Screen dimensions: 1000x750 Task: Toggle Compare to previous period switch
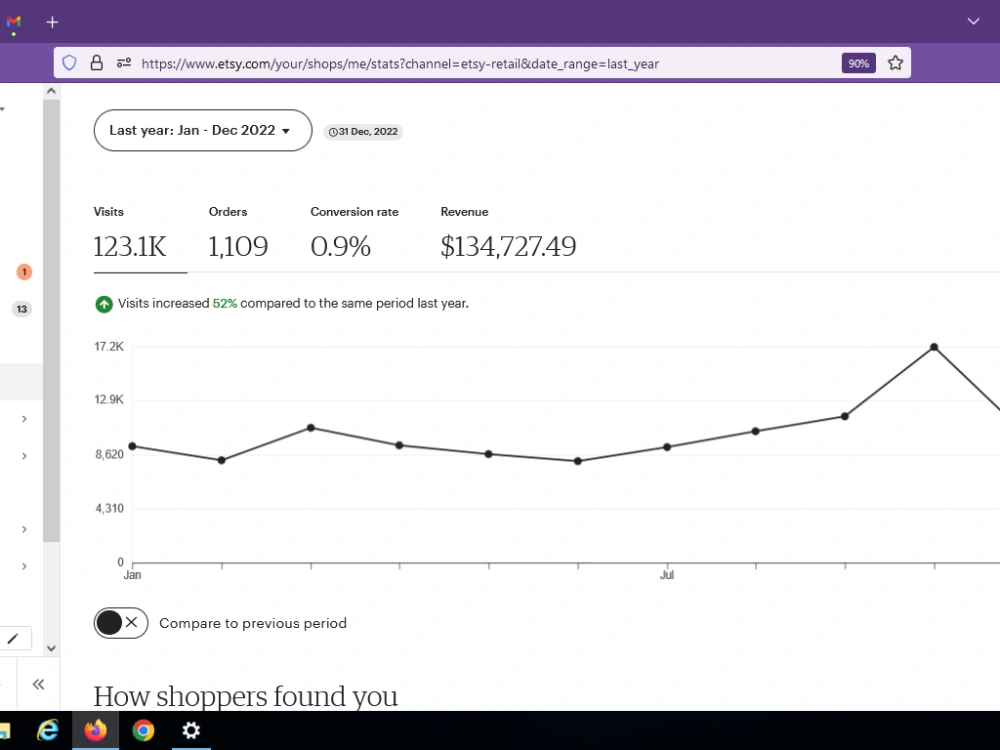pos(121,623)
